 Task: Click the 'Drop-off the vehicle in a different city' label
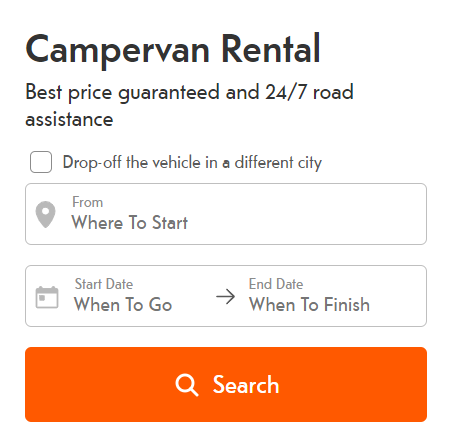pos(192,163)
